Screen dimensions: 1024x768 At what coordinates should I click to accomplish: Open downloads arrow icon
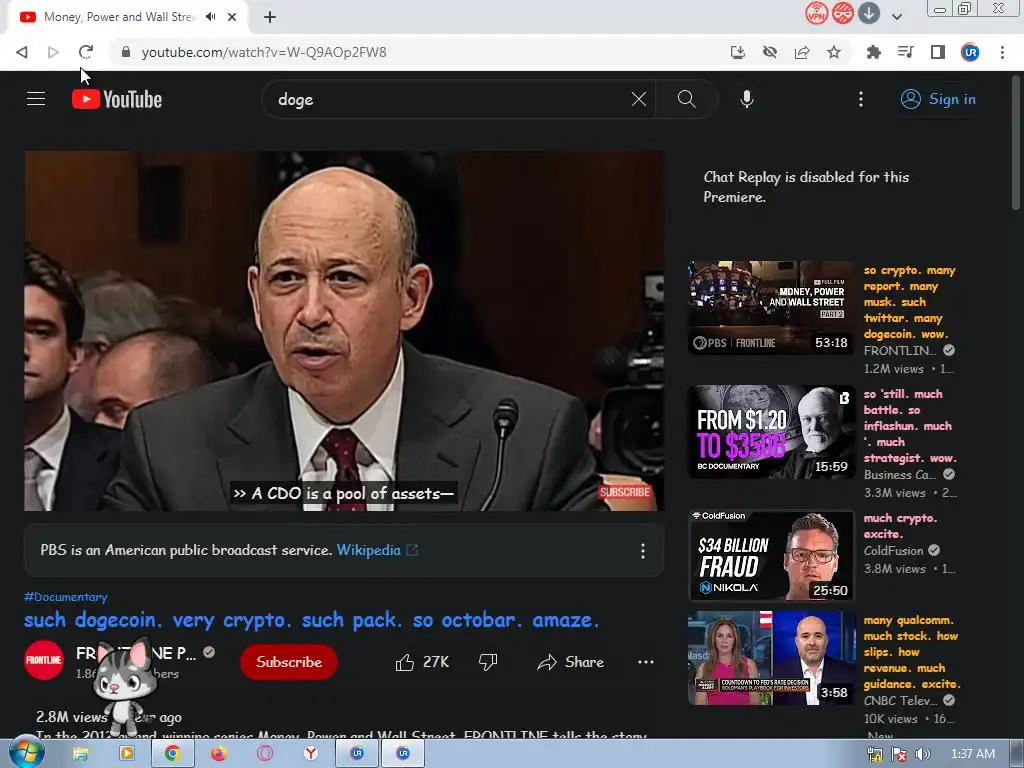pos(869,13)
